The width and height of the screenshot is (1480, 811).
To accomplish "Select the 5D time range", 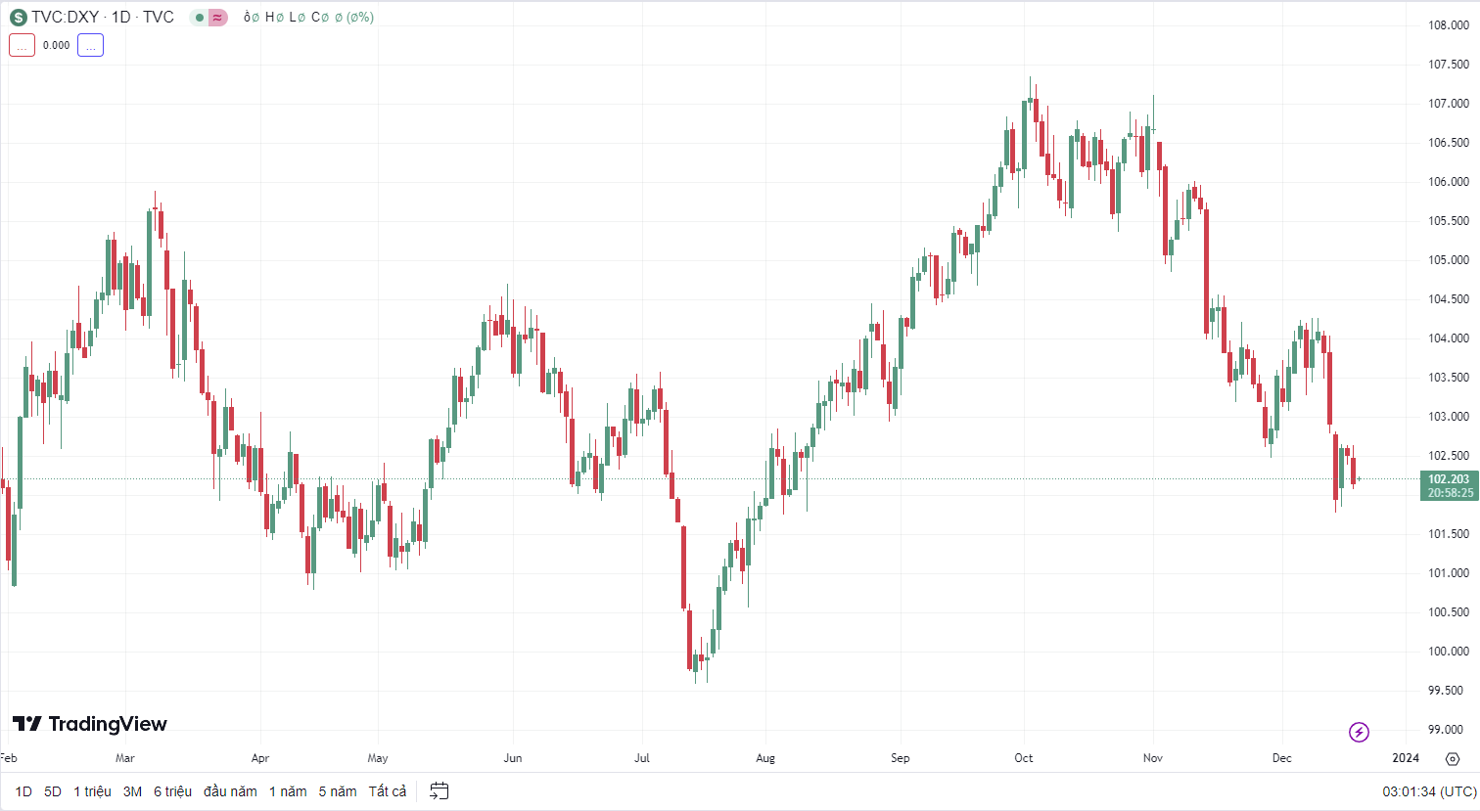I will (x=53, y=791).
